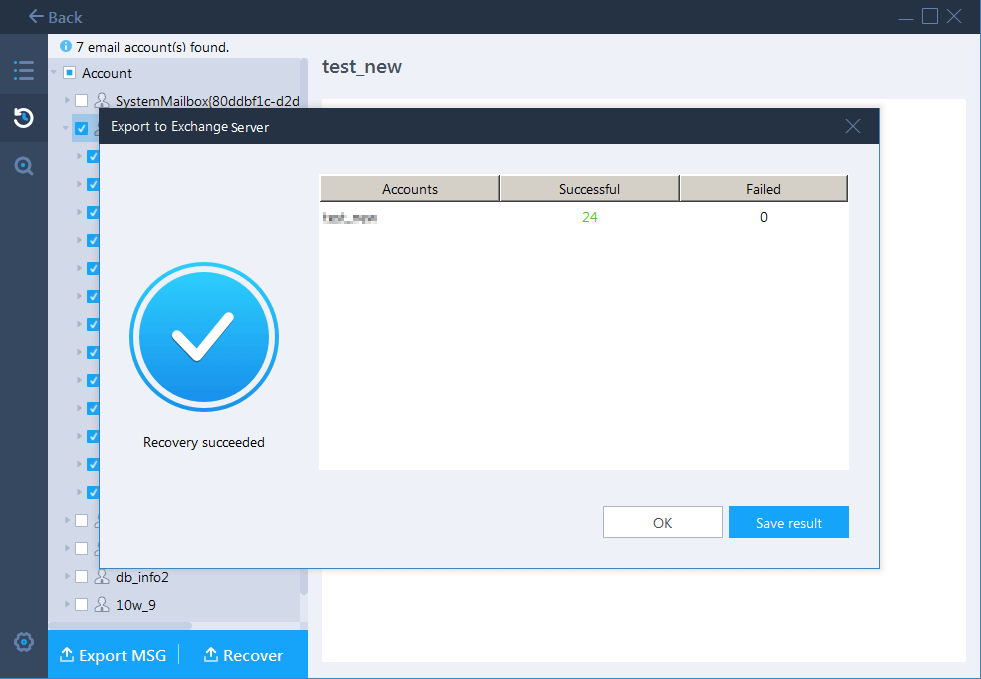Tick the 10w_9 account checkbox

click(81, 605)
